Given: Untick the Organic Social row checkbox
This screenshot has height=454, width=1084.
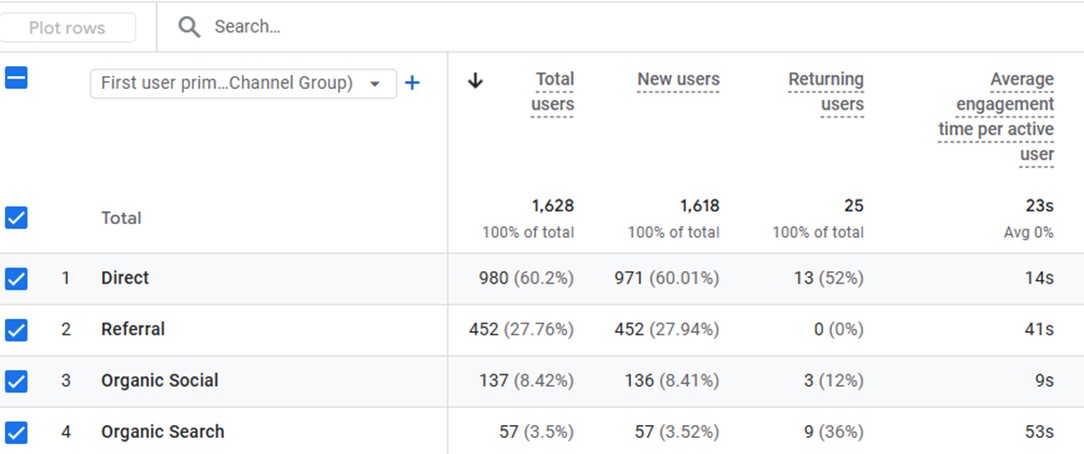Looking at the screenshot, I should pos(16,381).
